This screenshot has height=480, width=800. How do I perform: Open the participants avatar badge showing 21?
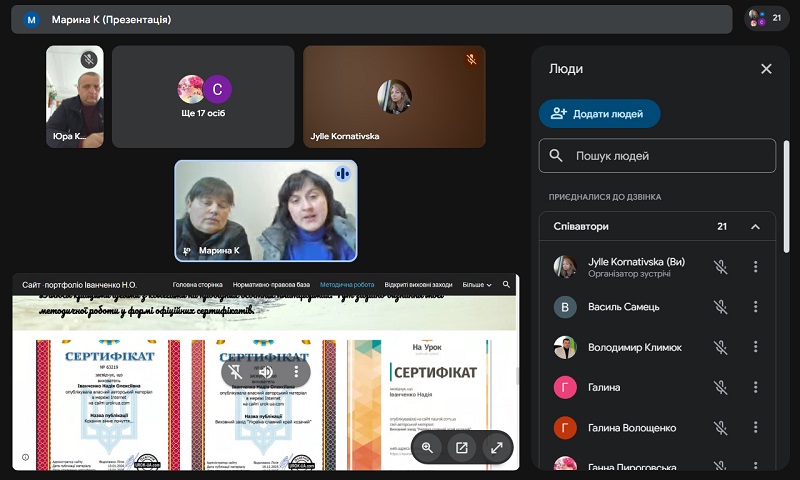[x=767, y=18]
